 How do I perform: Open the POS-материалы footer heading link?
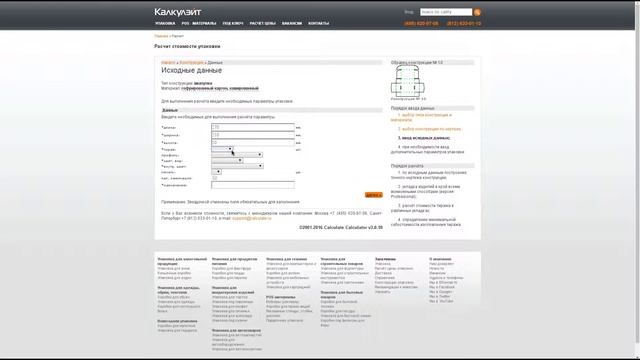tap(280, 297)
